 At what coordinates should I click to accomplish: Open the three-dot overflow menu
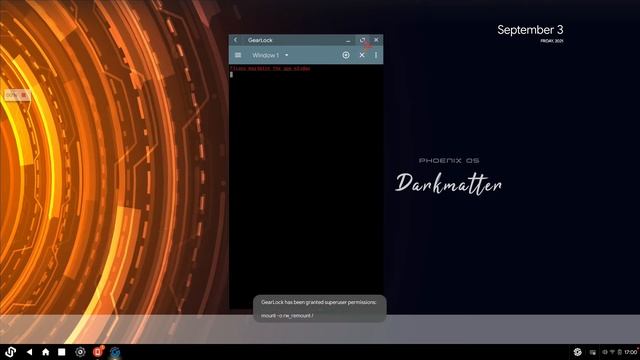click(x=376, y=55)
